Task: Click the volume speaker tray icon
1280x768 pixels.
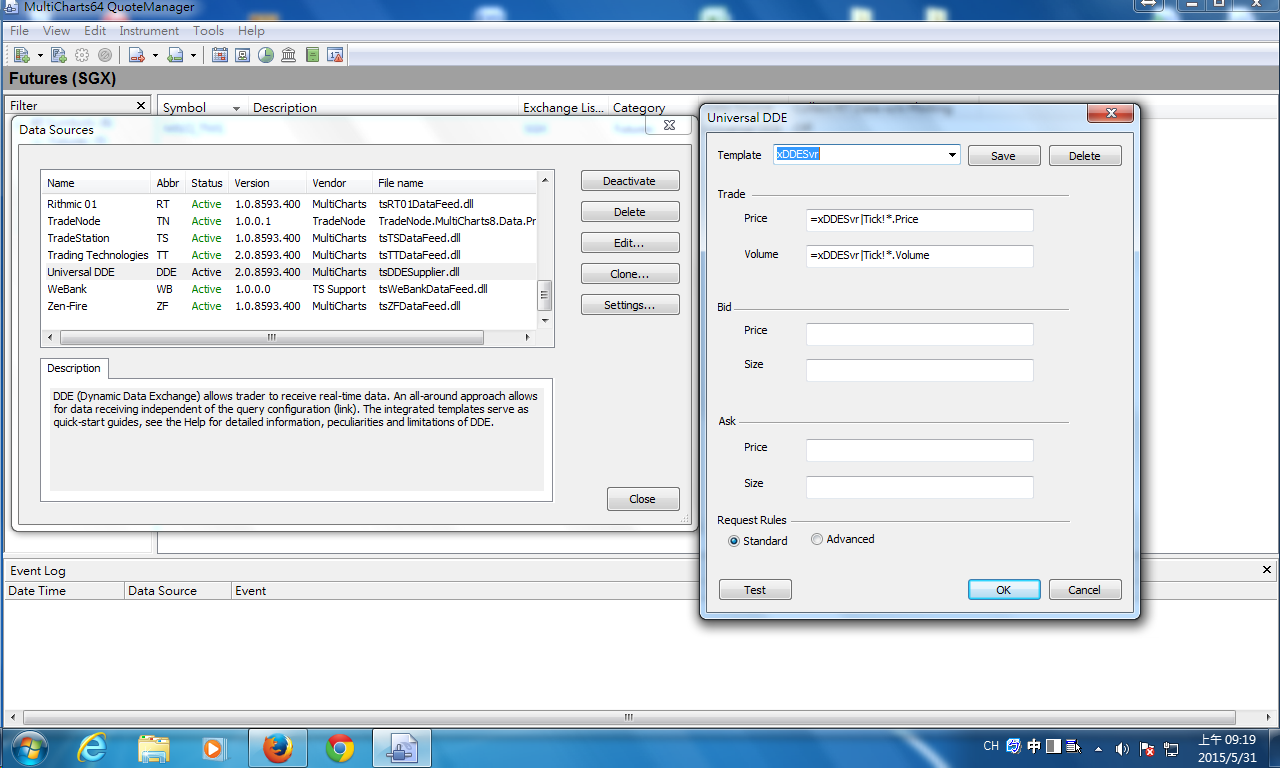Action: pos(1122,748)
